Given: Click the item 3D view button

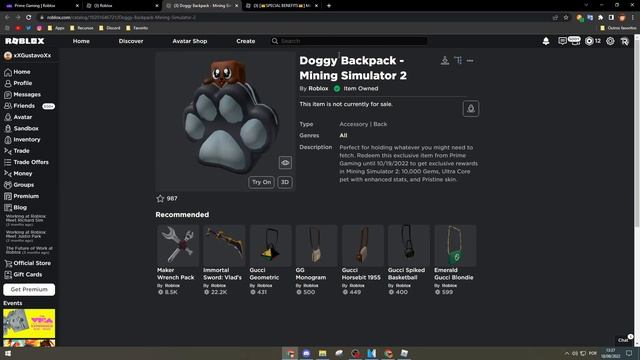Looking at the screenshot, I should (285, 182).
